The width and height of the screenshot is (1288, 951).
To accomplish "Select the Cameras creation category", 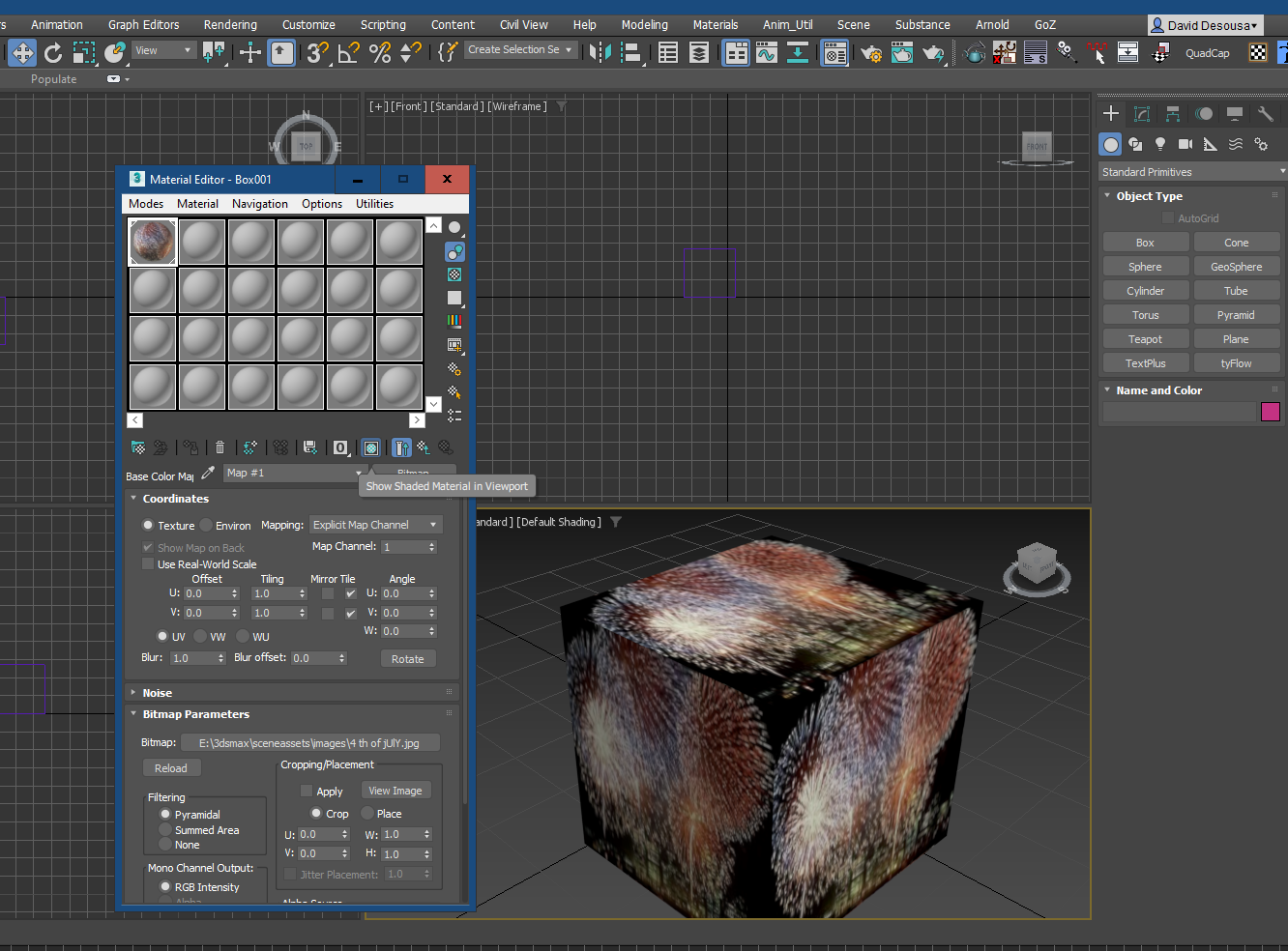I will [1186, 143].
